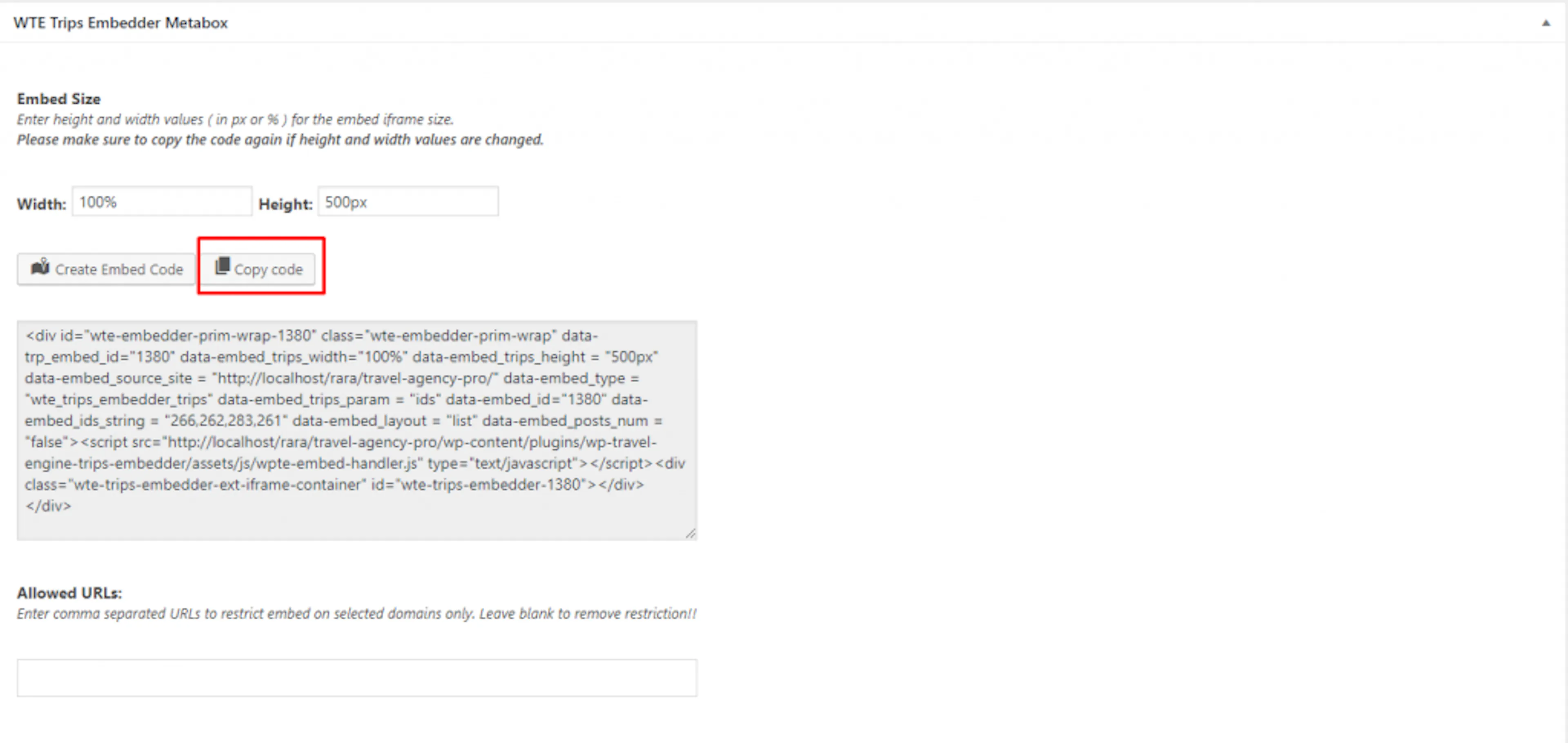Viewport: 1568px width, 743px height.
Task: Click the iframe size instruction text
Action: click(236, 119)
